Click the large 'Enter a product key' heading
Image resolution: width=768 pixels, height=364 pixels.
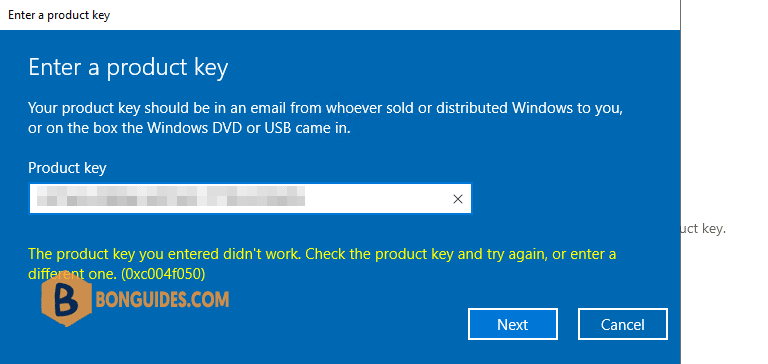pos(128,68)
